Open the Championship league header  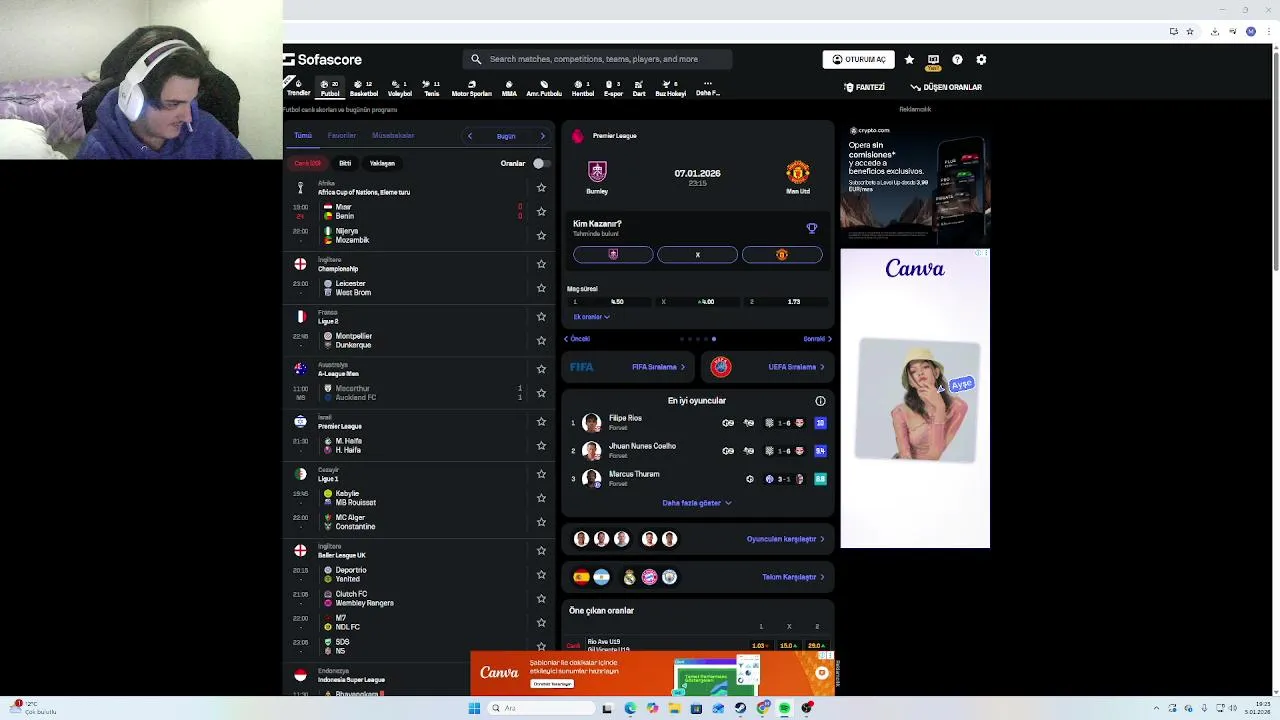[x=420, y=264]
